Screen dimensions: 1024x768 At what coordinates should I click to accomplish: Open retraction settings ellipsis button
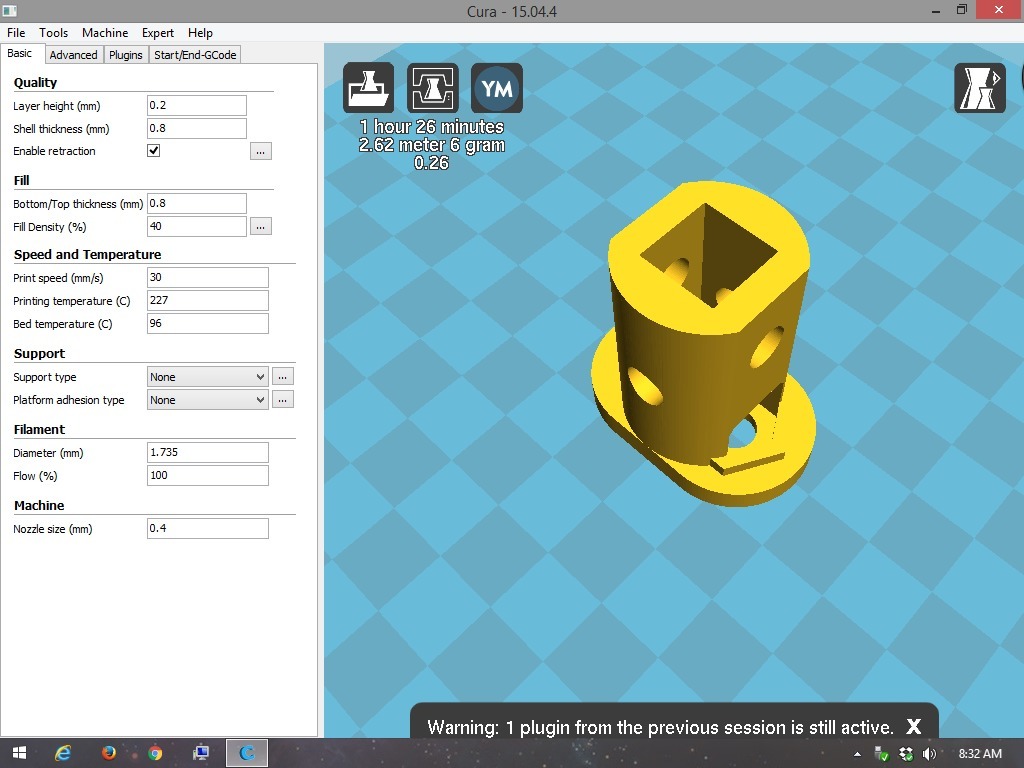[x=261, y=152]
